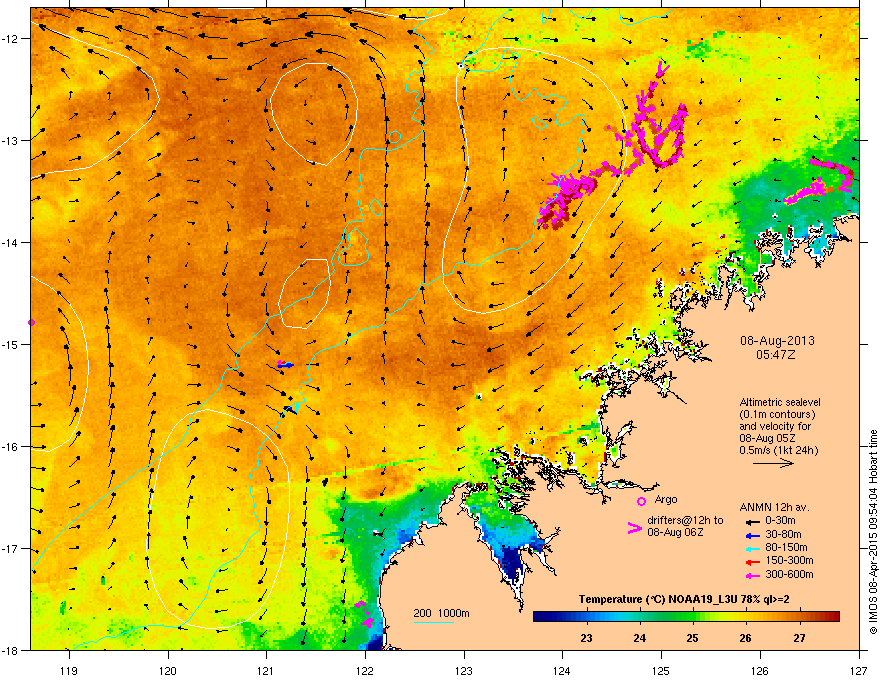Click the magenta 300-600m arrow legend icon
The width and height of the screenshot is (880, 680).
[752, 575]
